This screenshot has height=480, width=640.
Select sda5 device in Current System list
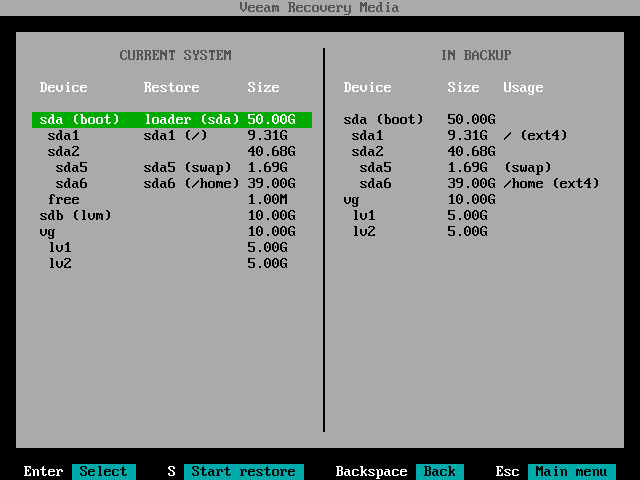click(71, 167)
